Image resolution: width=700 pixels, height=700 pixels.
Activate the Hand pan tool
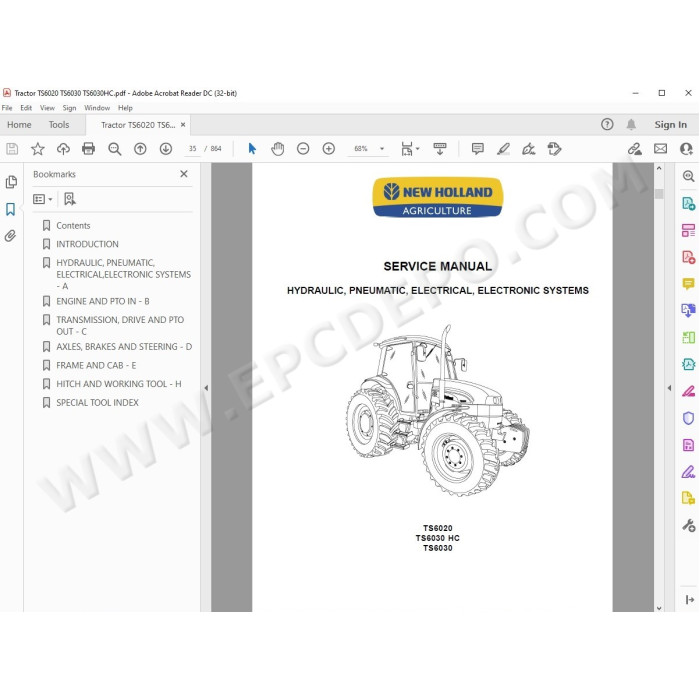click(278, 149)
